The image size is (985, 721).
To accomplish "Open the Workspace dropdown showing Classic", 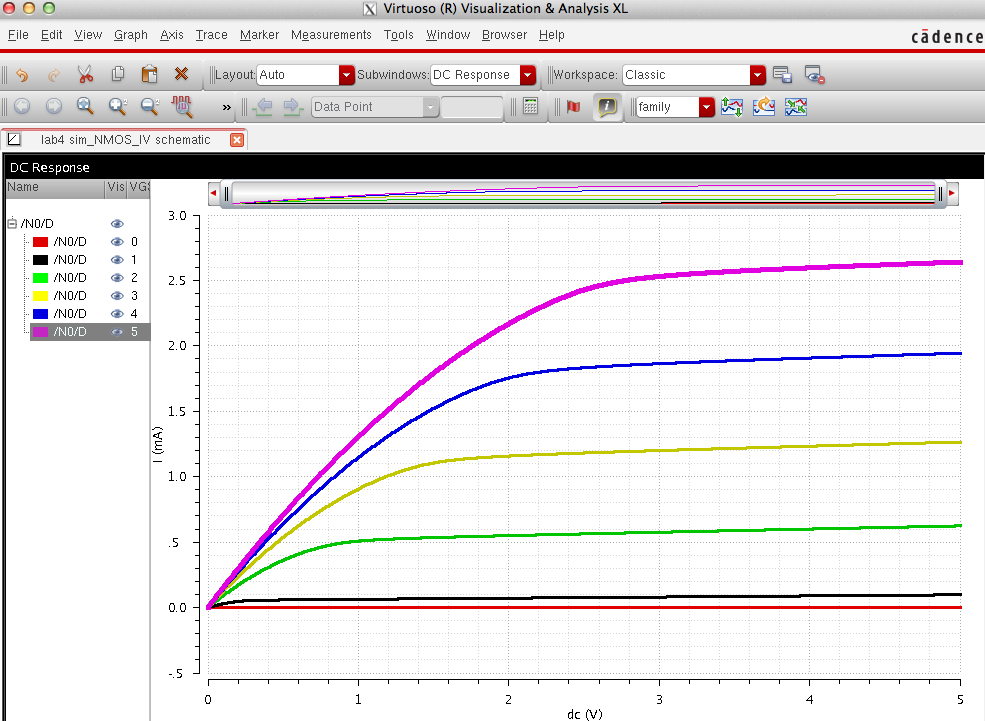I will 757,75.
